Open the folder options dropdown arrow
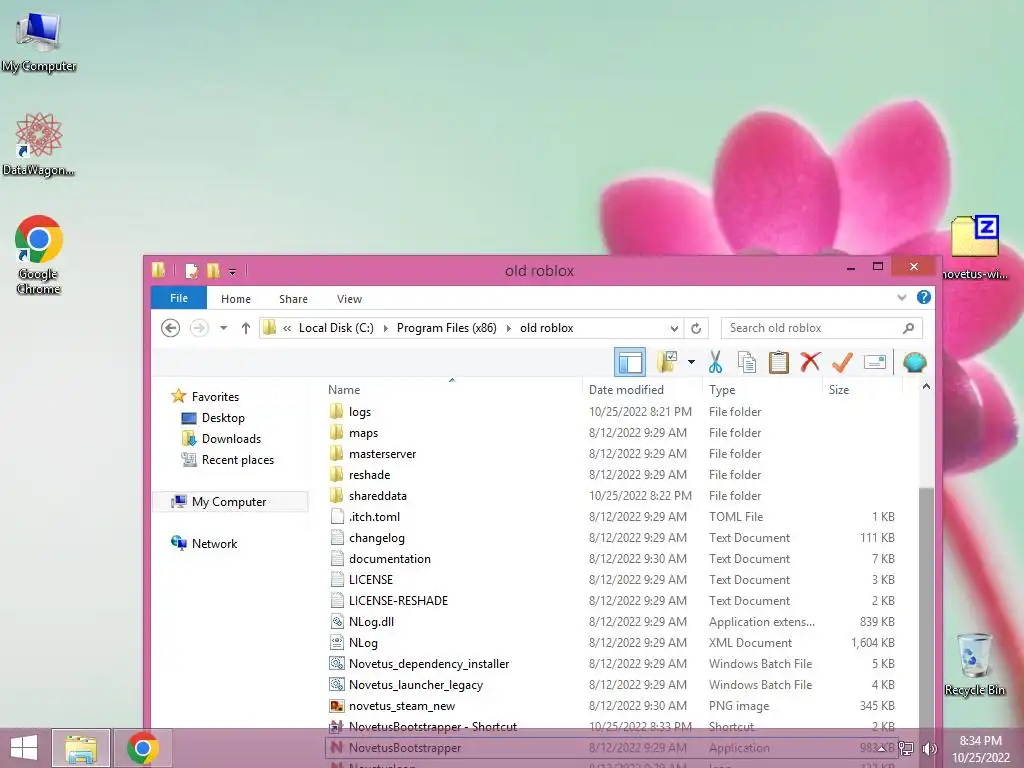This screenshot has height=768, width=1024. point(691,362)
